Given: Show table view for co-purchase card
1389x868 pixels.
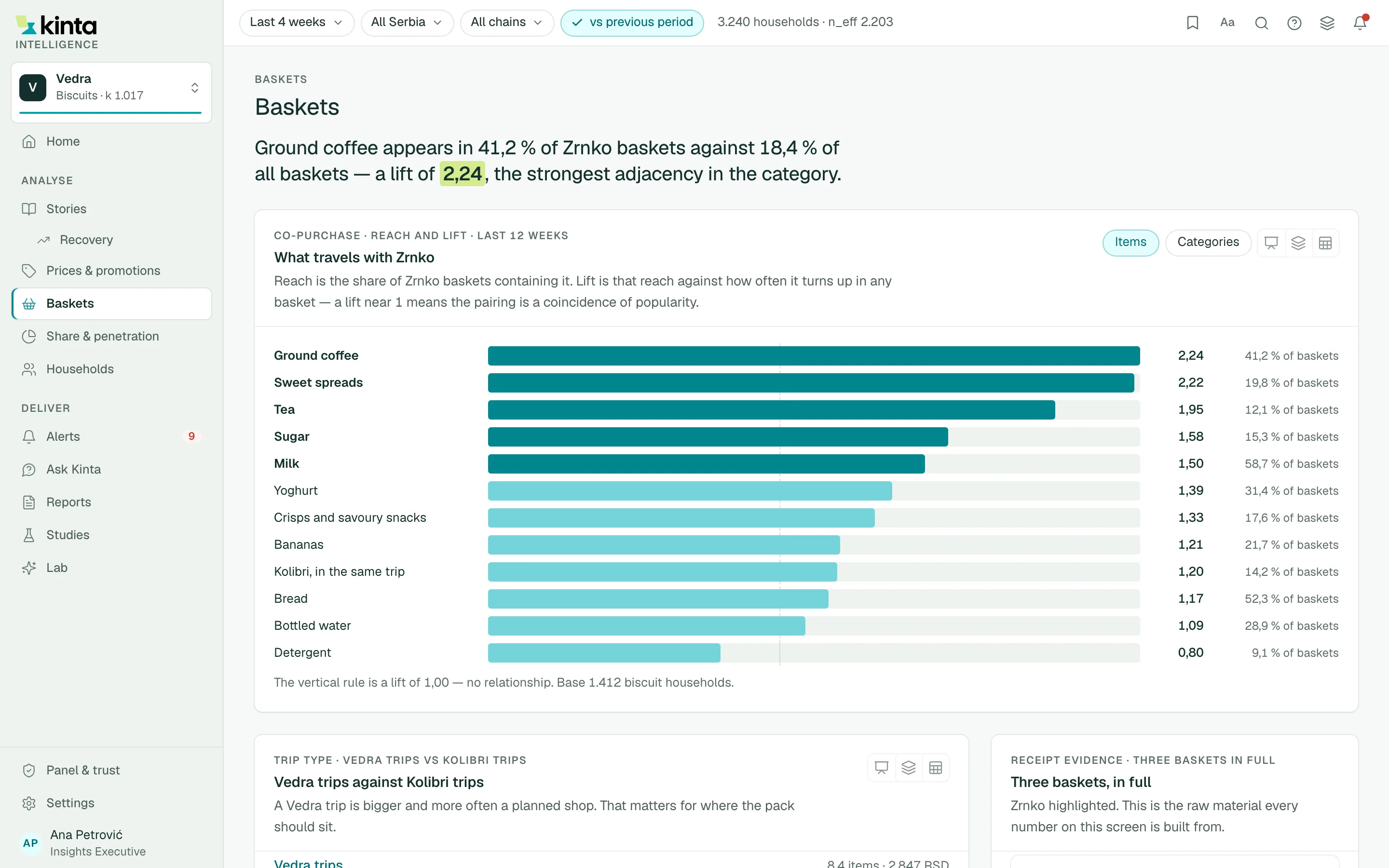Looking at the screenshot, I should (x=1325, y=243).
